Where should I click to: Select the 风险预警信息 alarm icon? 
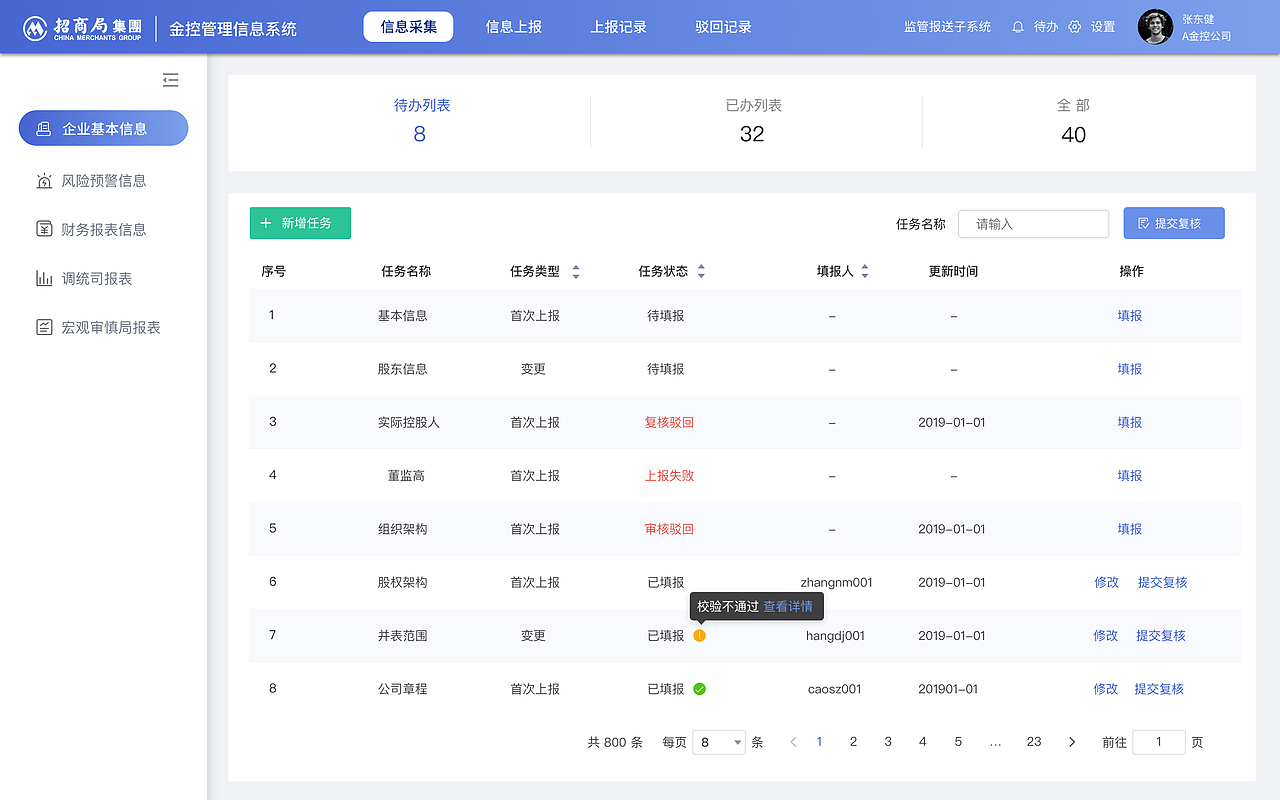click(x=45, y=180)
